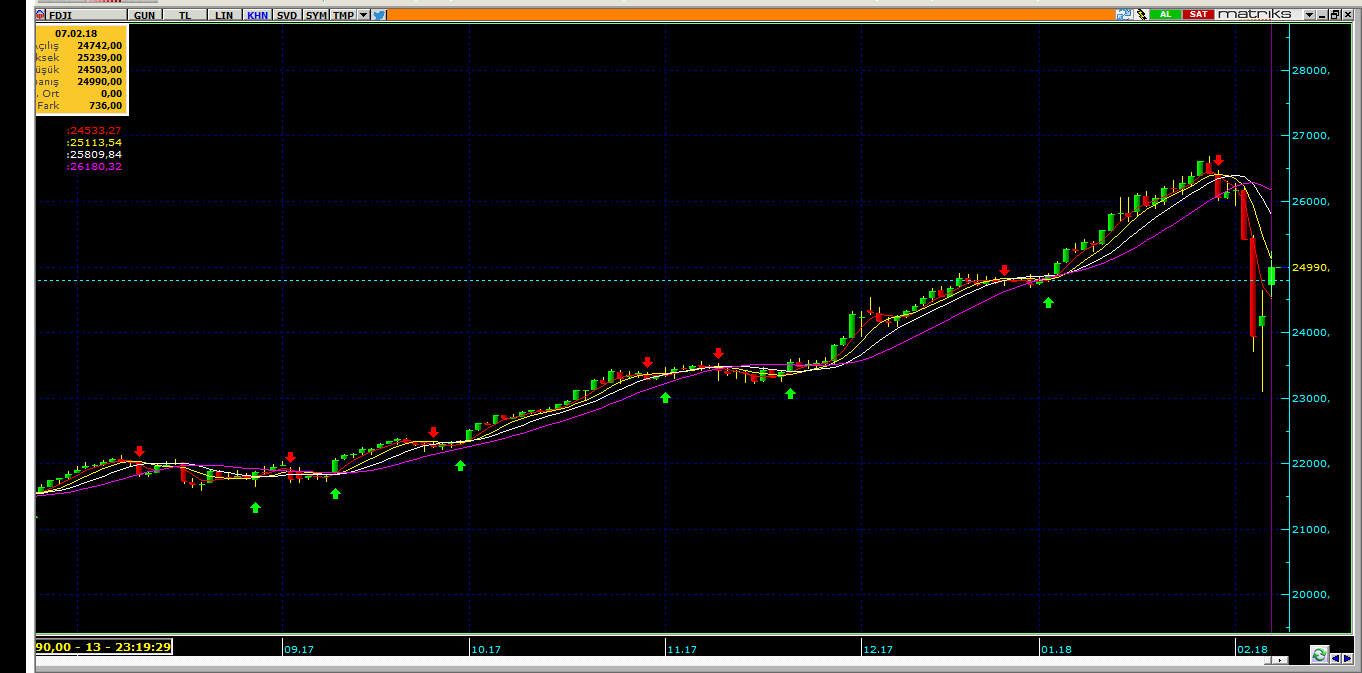Click the green AL buy button
The width and height of the screenshot is (1362, 673).
(1165, 15)
